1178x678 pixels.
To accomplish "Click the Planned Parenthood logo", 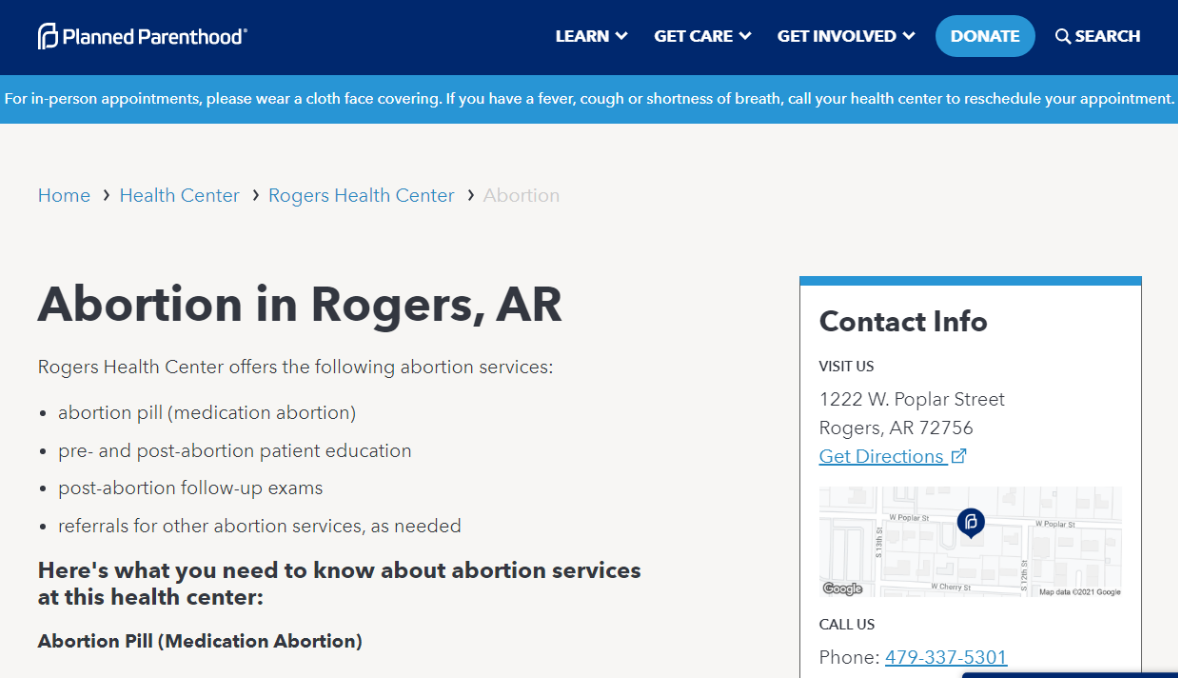I will click(140, 35).
